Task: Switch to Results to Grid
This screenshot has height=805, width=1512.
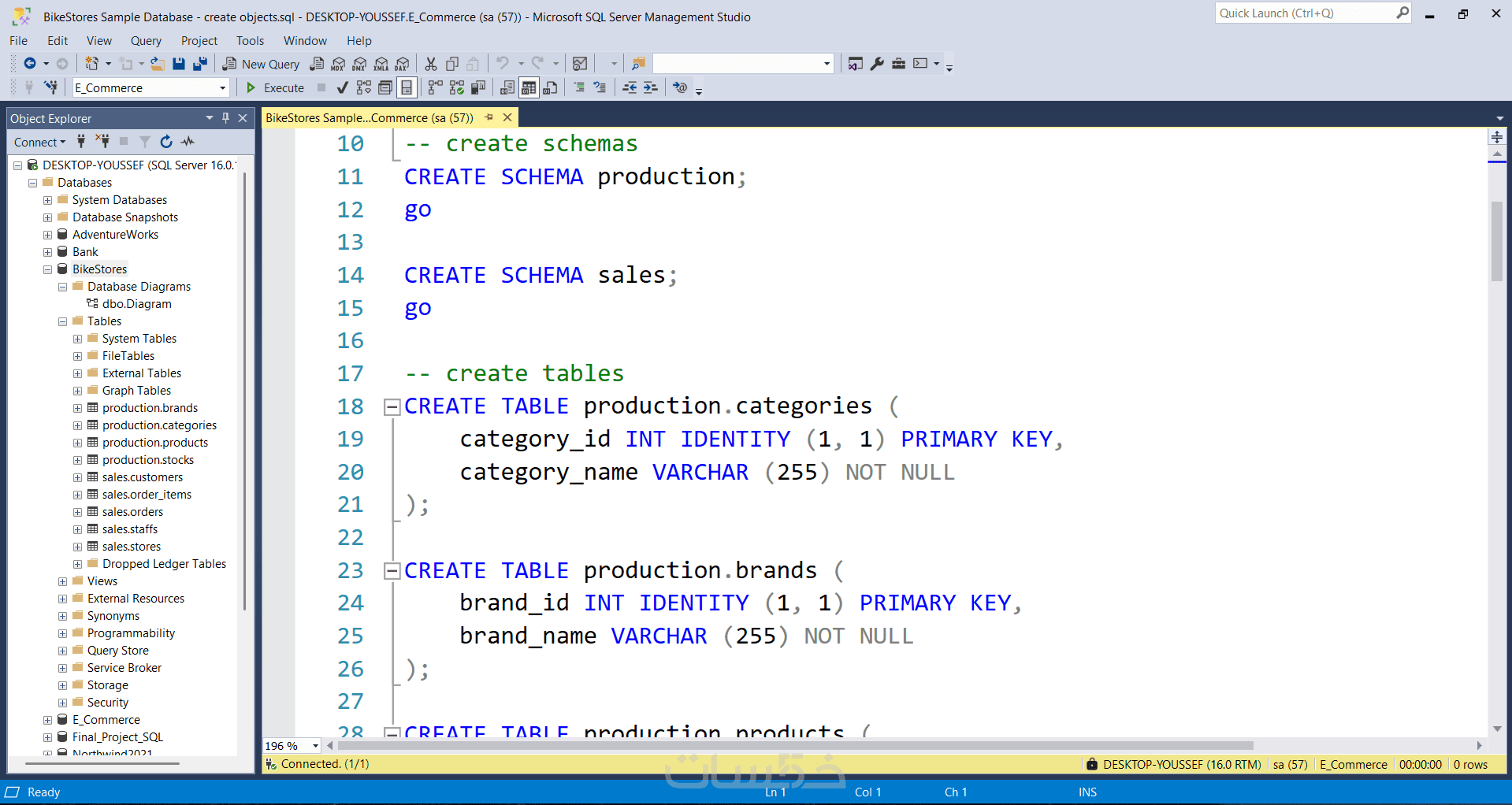Action: click(529, 87)
